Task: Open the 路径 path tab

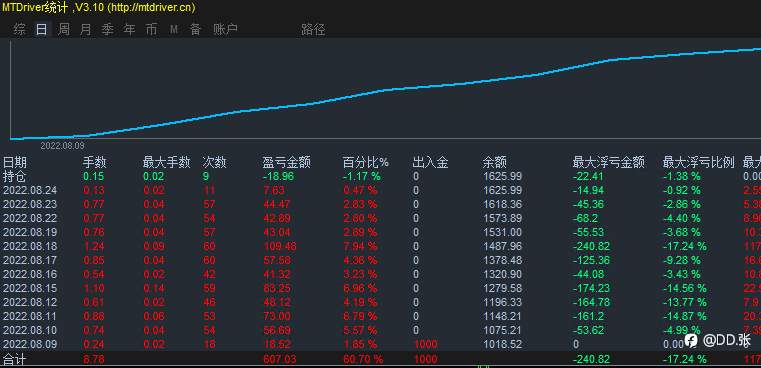Action: [313, 30]
